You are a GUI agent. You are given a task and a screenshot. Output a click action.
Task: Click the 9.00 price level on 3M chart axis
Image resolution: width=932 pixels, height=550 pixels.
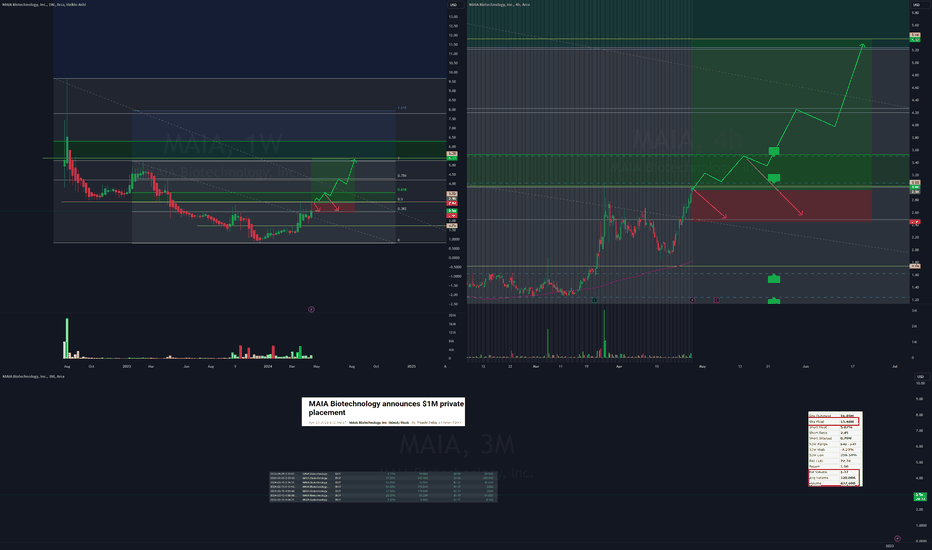(920, 399)
